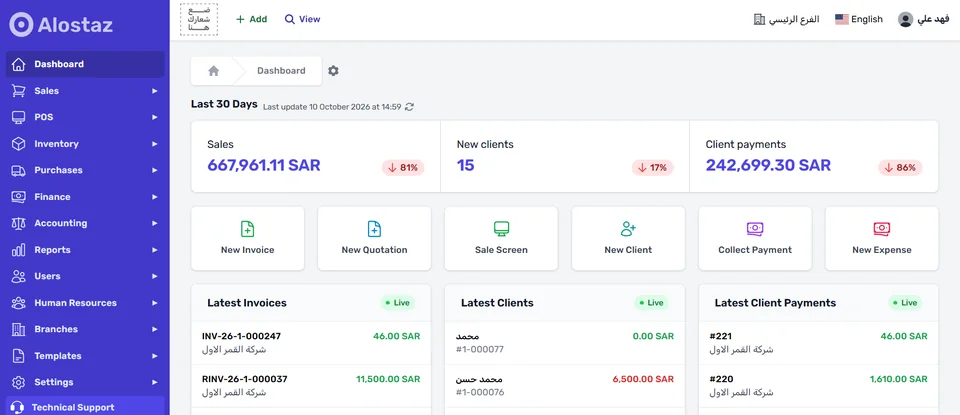Click Live badge on Latest Client Payments
The width and height of the screenshot is (960, 415).
[905, 303]
